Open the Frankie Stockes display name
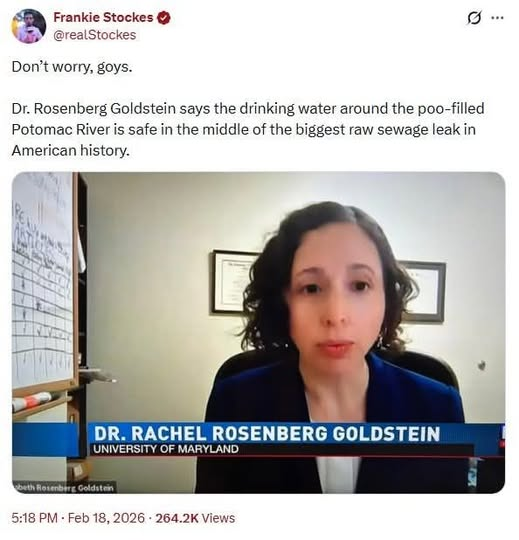This screenshot has height=540, width=519. (103, 17)
